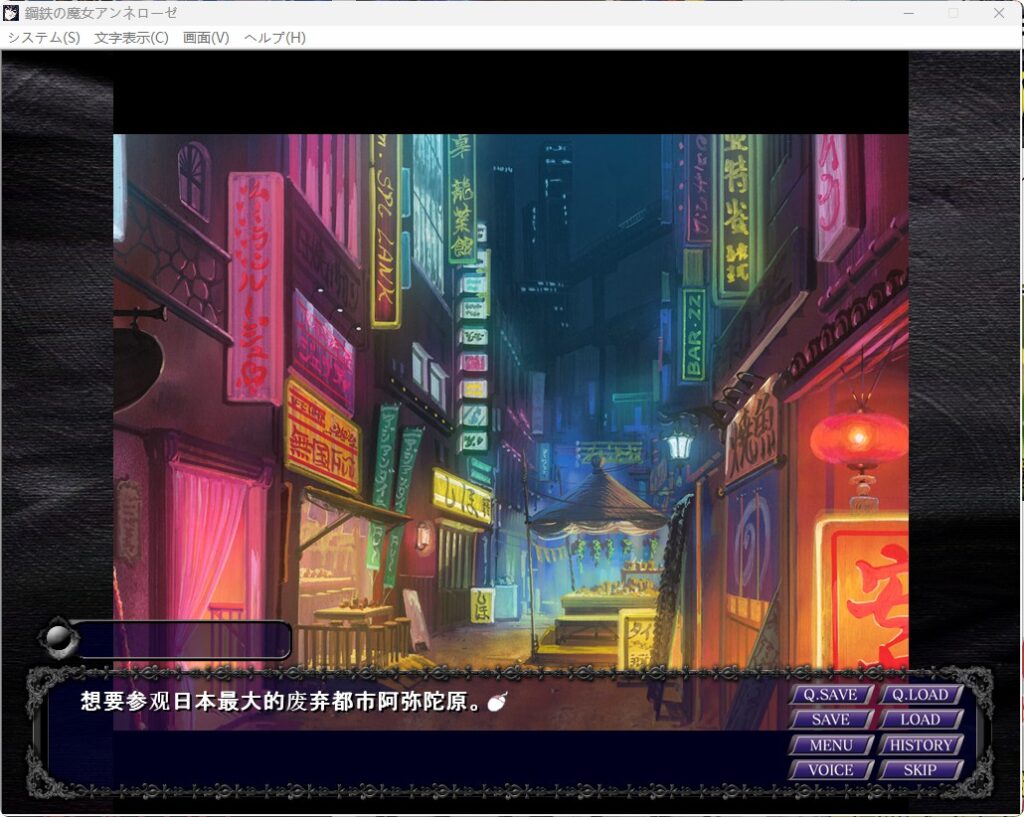
Task: Open the SAVE screen
Action: [831, 720]
